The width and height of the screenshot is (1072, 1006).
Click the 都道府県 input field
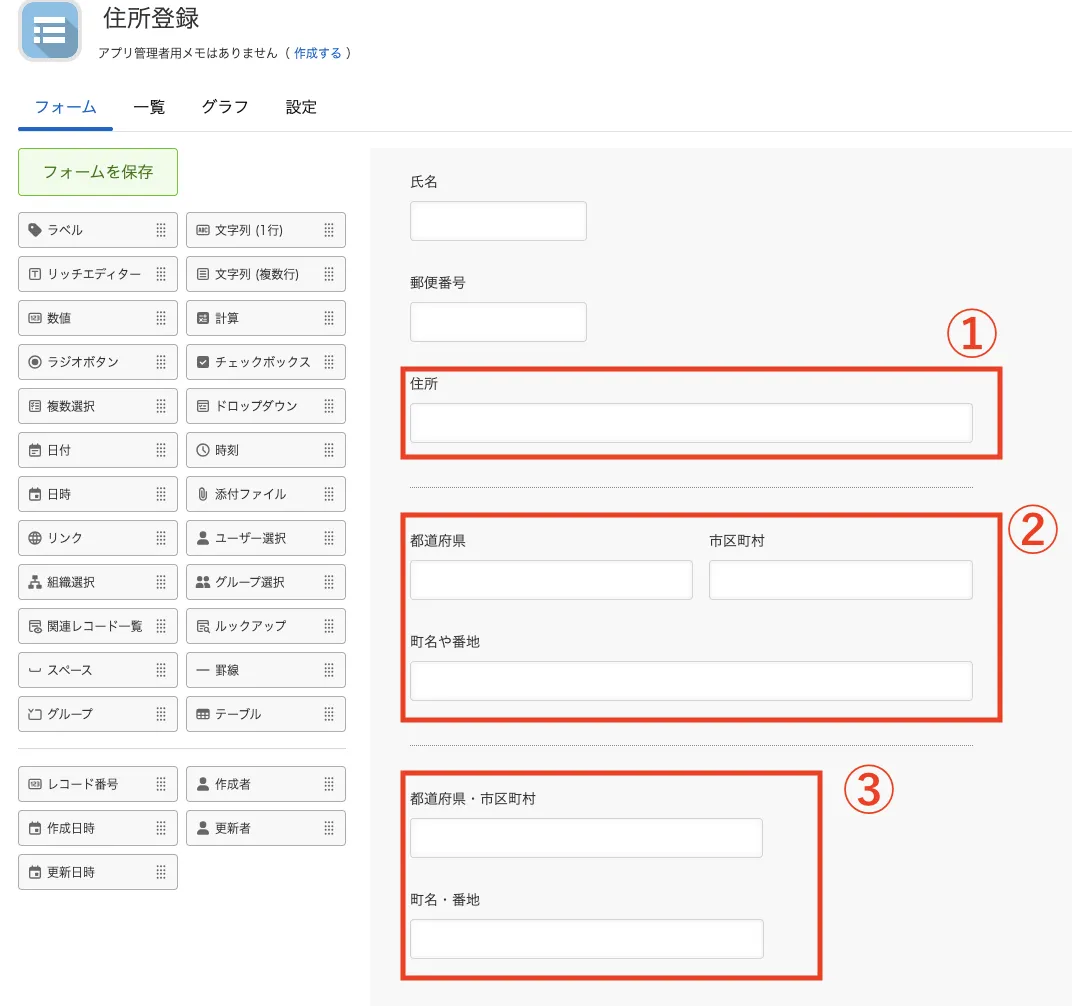(551, 580)
